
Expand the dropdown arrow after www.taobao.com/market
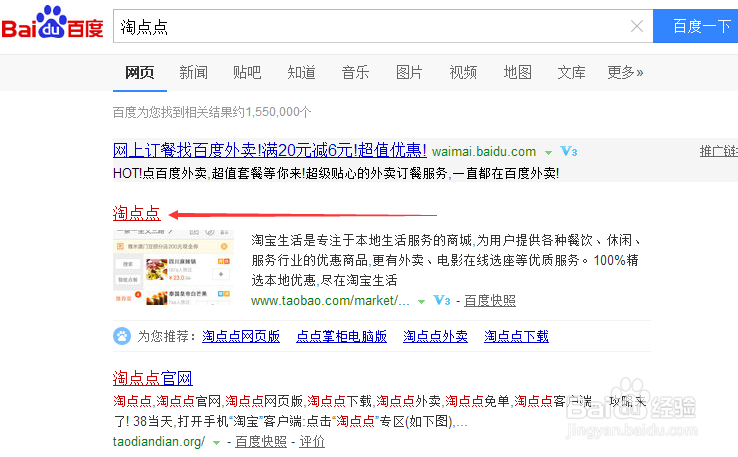point(422,302)
